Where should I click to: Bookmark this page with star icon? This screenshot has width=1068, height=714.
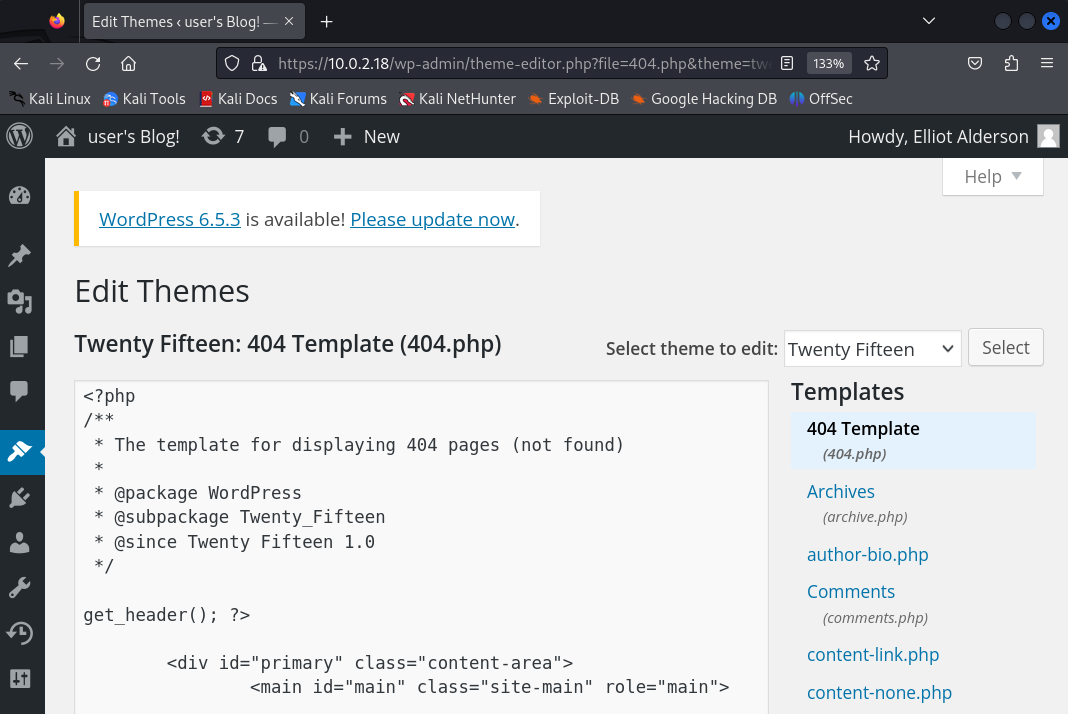[872, 63]
